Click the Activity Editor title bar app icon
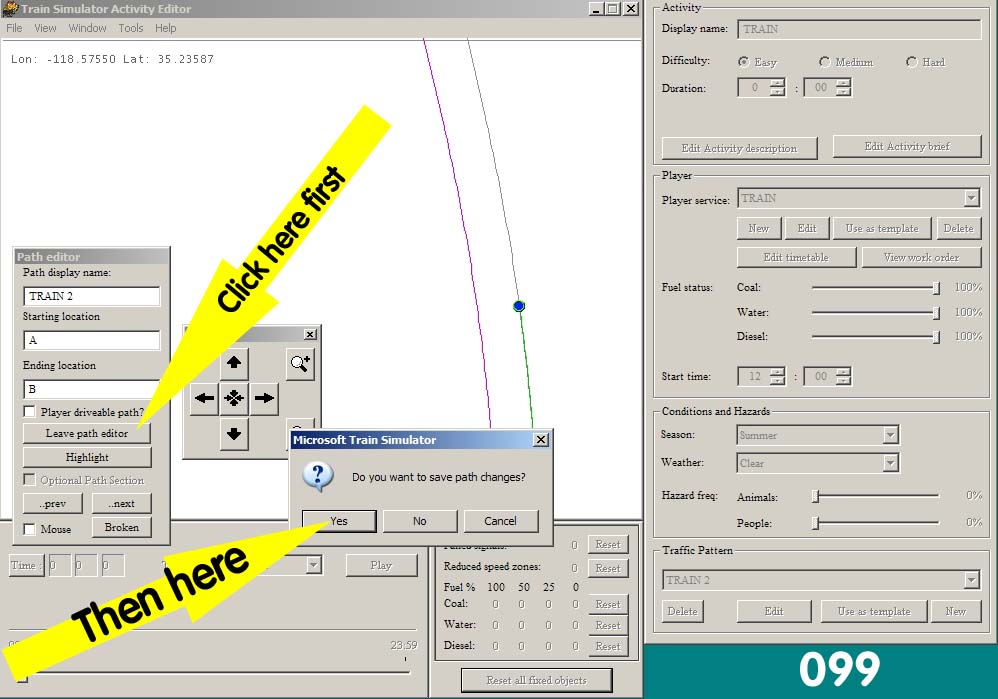This screenshot has width=998, height=699. 10,8
